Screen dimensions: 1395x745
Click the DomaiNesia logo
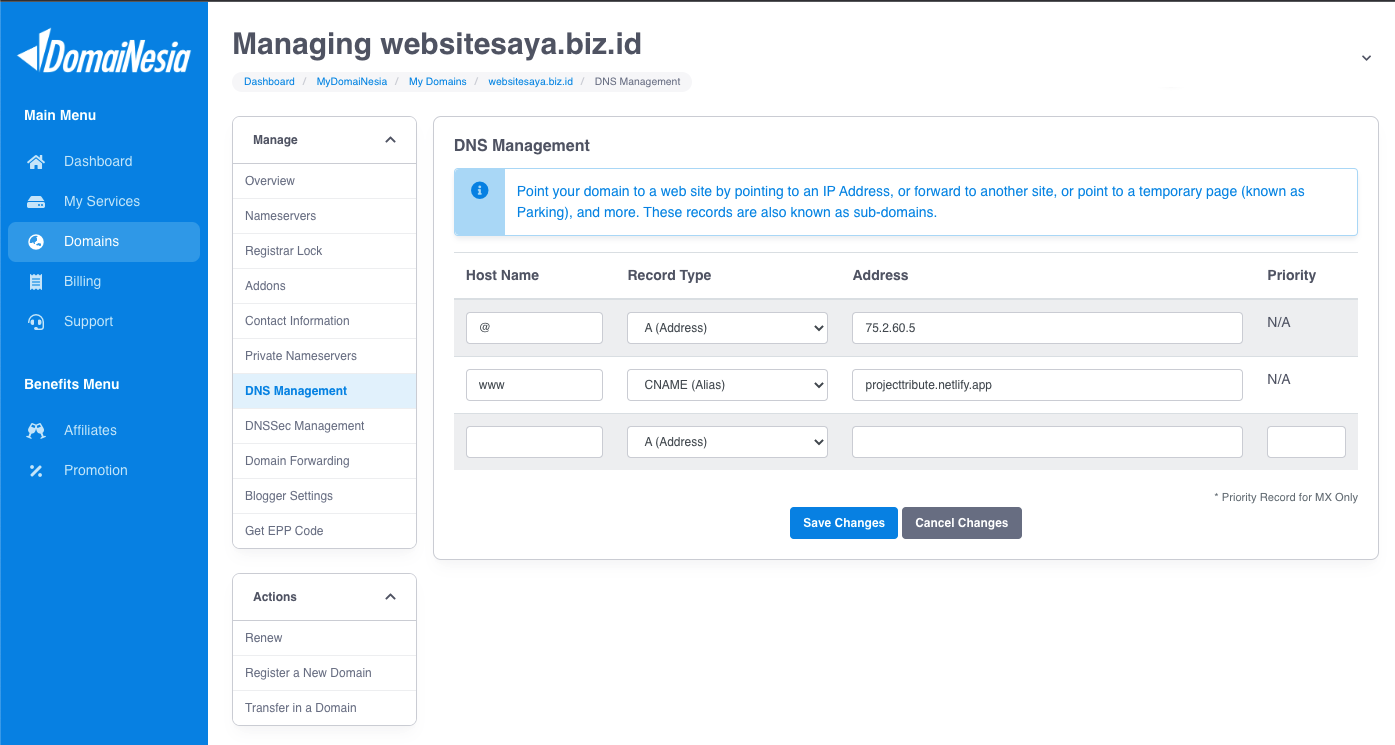point(103,52)
